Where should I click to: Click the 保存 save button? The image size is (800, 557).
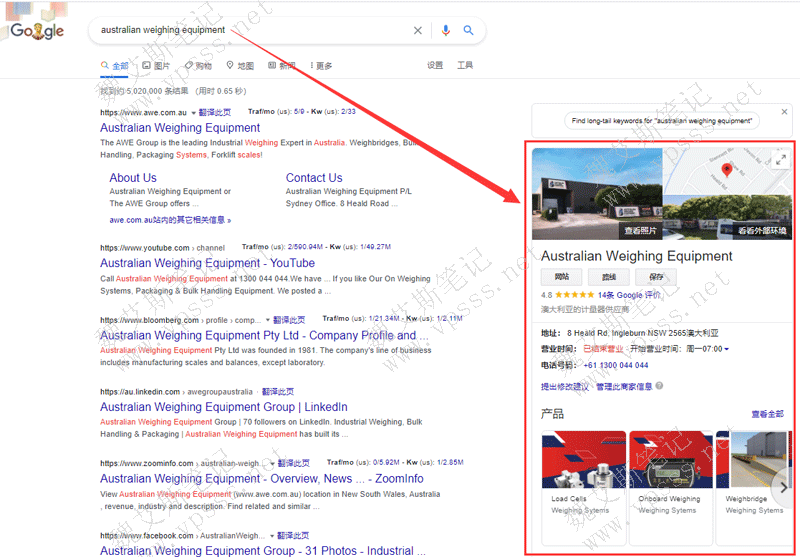656,277
